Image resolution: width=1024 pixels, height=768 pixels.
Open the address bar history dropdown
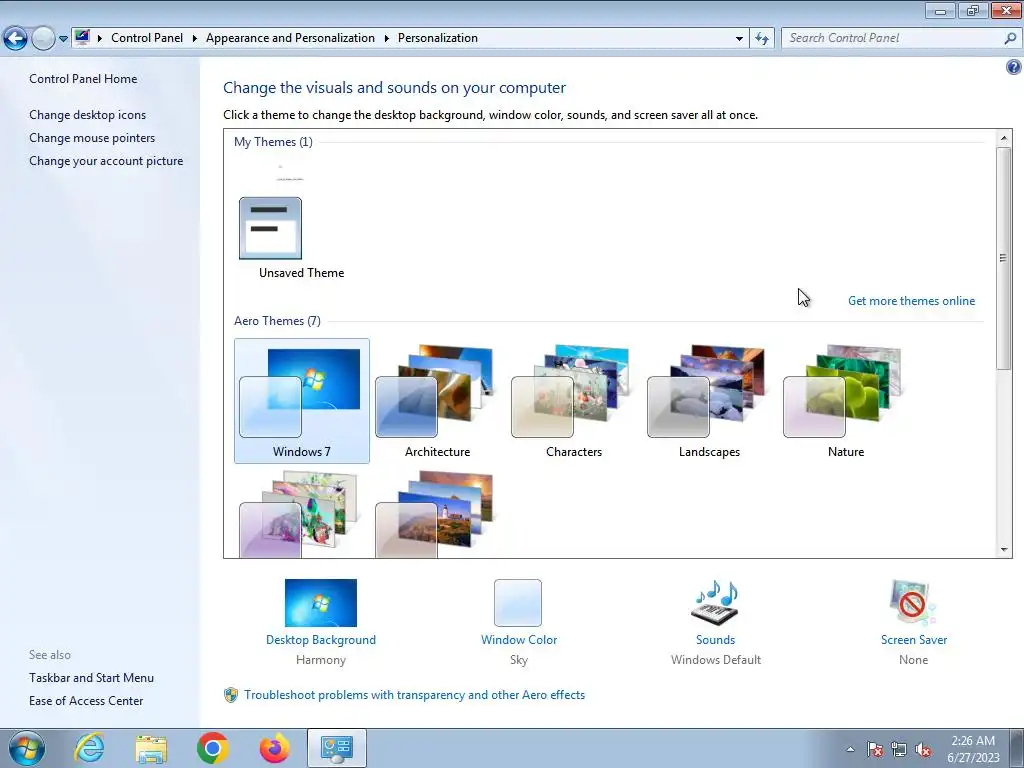(x=739, y=39)
